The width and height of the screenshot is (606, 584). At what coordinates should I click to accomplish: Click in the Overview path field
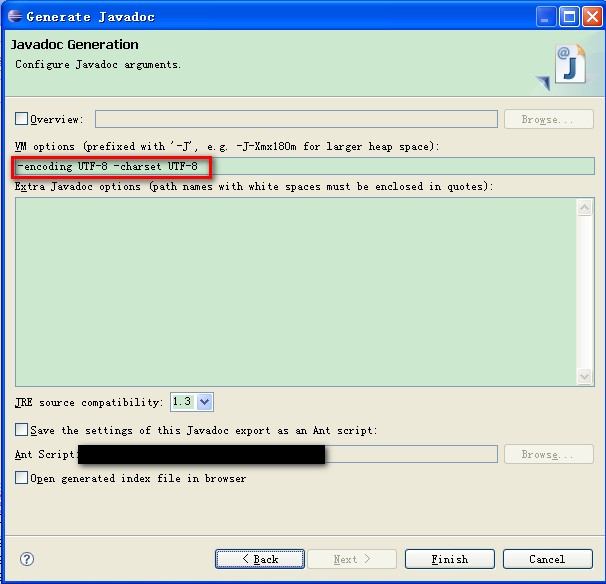296,119
